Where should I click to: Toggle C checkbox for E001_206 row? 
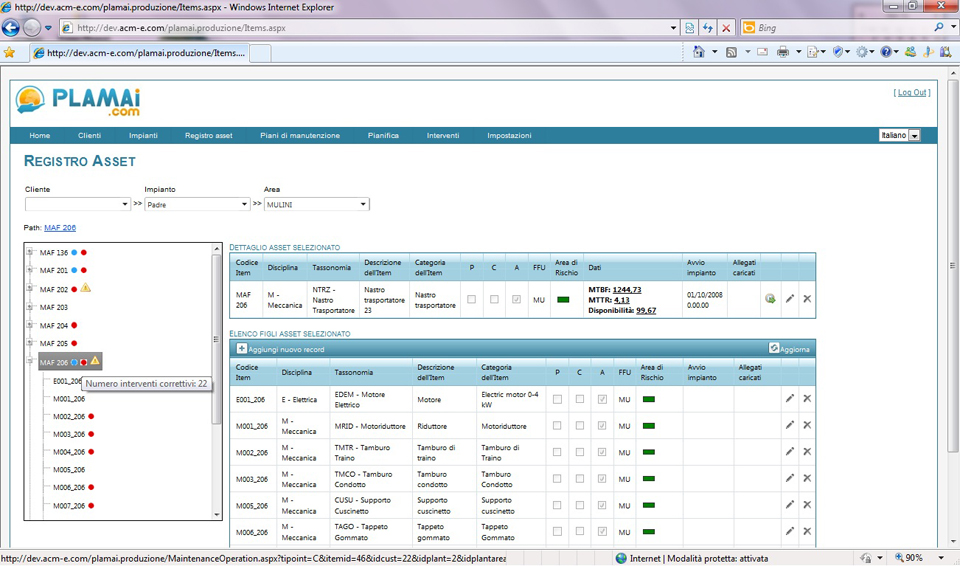[x=580, y=399]
